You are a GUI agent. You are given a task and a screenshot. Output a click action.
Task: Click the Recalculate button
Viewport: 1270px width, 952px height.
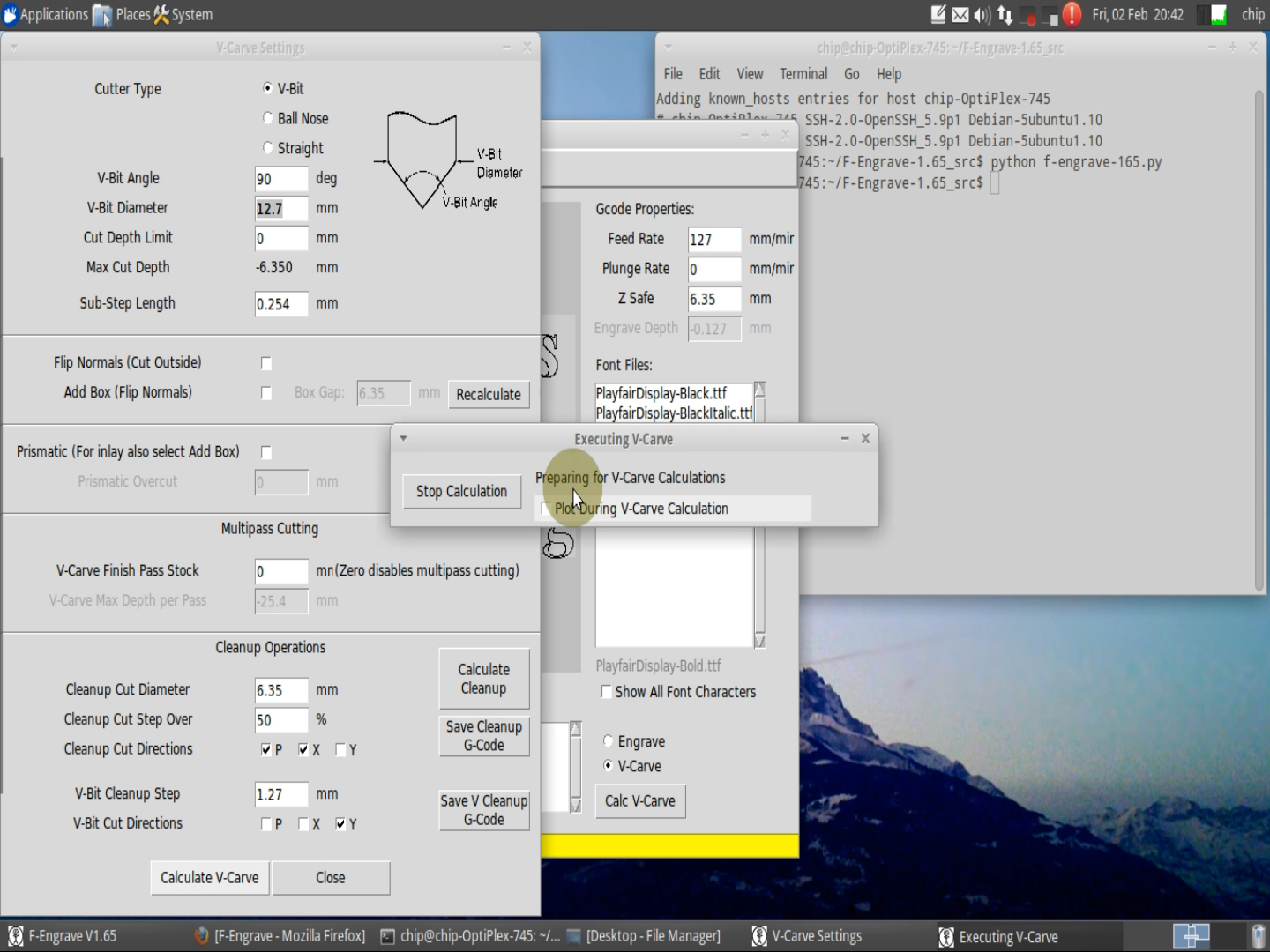(x=489, y=394)
